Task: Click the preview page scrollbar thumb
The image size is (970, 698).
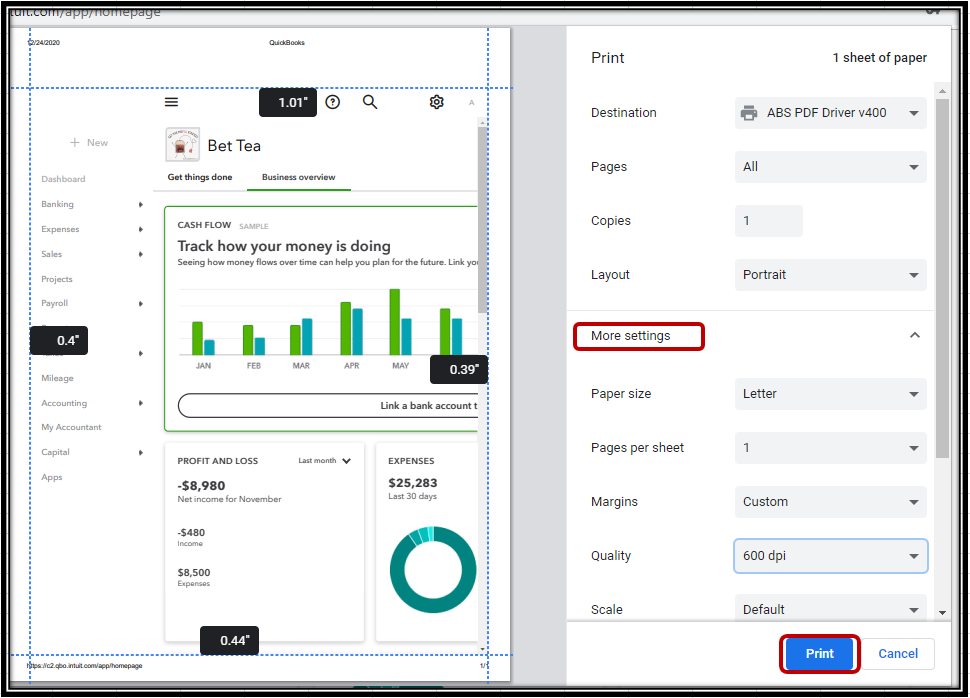Action: (x=482, y=220)
